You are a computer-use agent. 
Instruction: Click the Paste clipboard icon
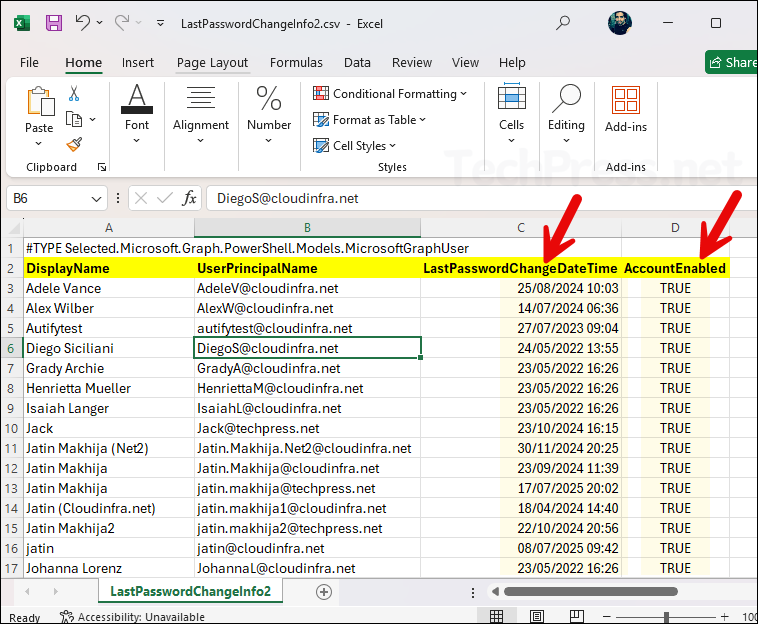pos(40,101)
